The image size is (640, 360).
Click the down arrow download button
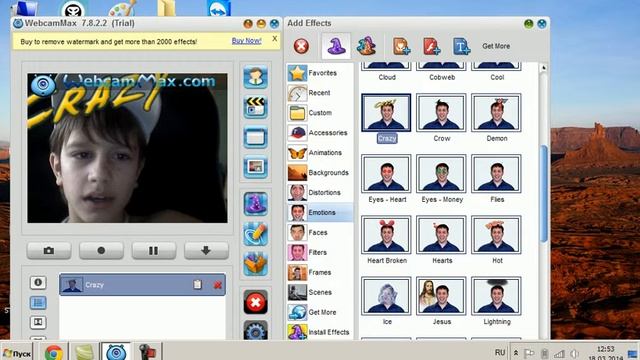click(x=206, y=251)
